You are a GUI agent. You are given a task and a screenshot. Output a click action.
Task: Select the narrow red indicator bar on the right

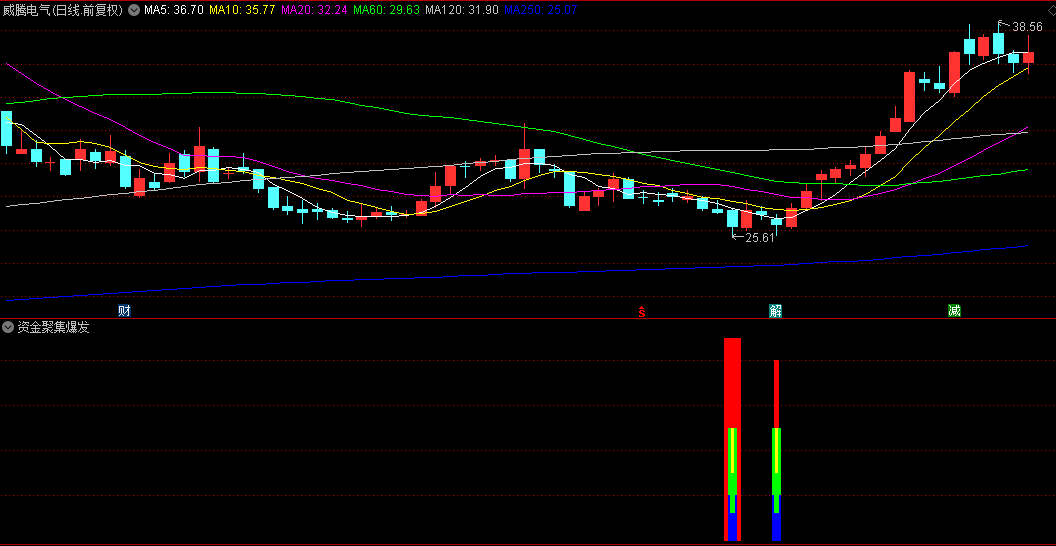click(x=777, y=394)
